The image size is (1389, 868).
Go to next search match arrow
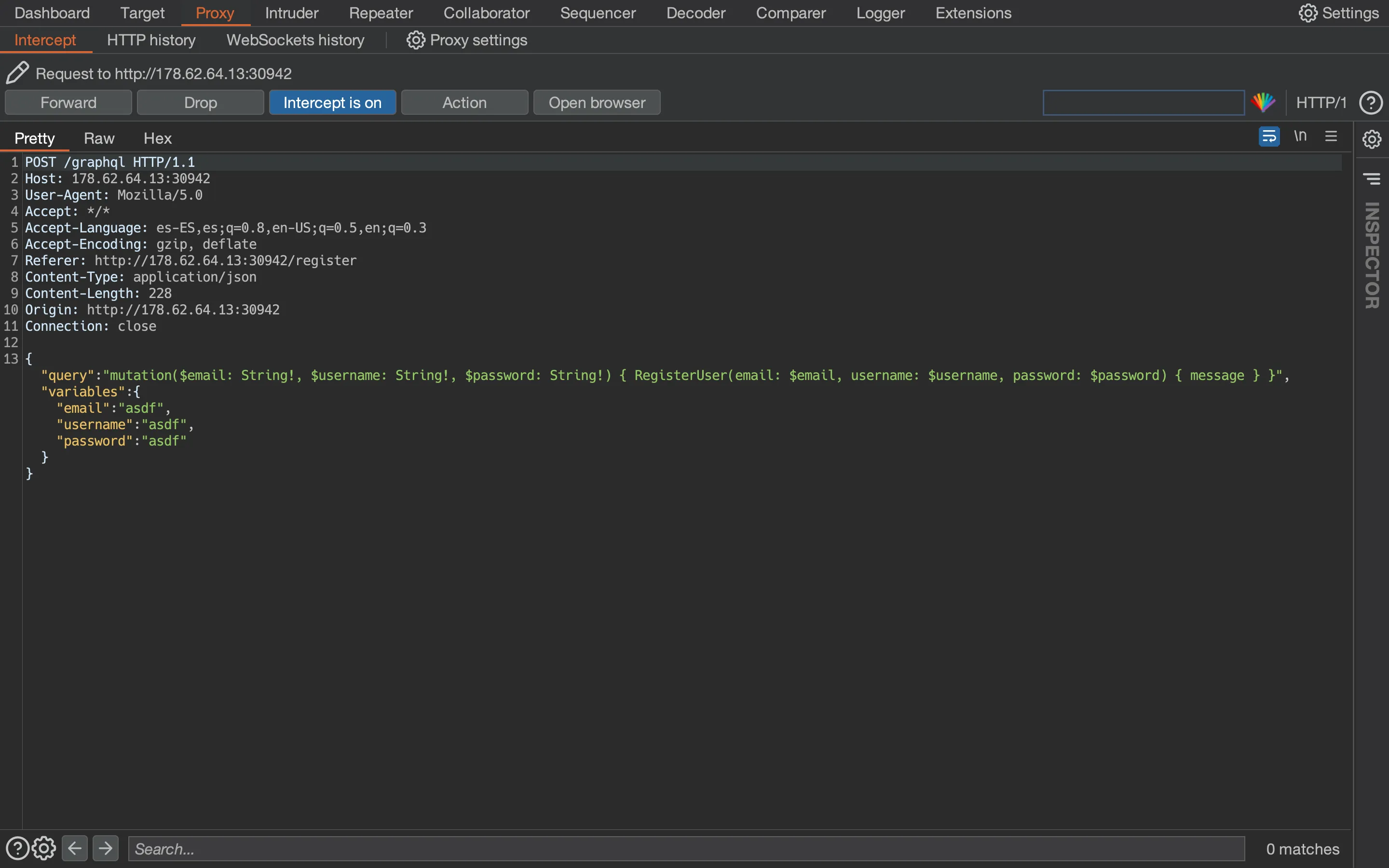(x=106, y=849)
